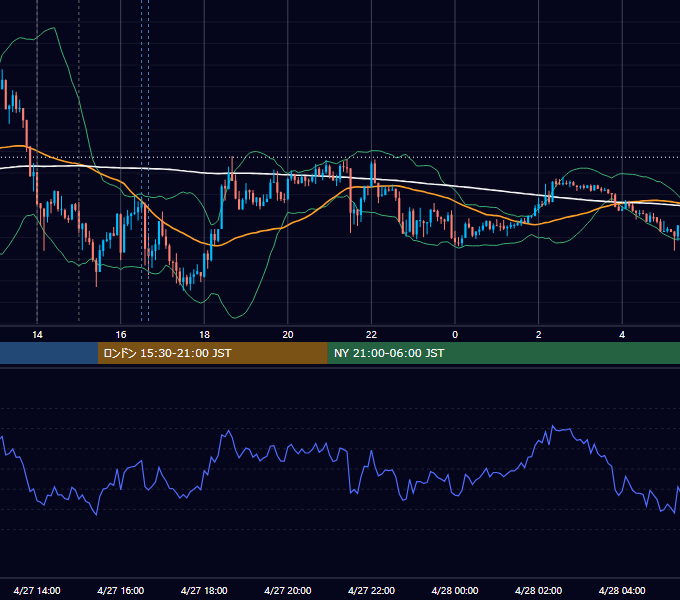Click the 4/27 22:00 timestamp label
This screenshot has height=600, width=680.
[371, 590]
